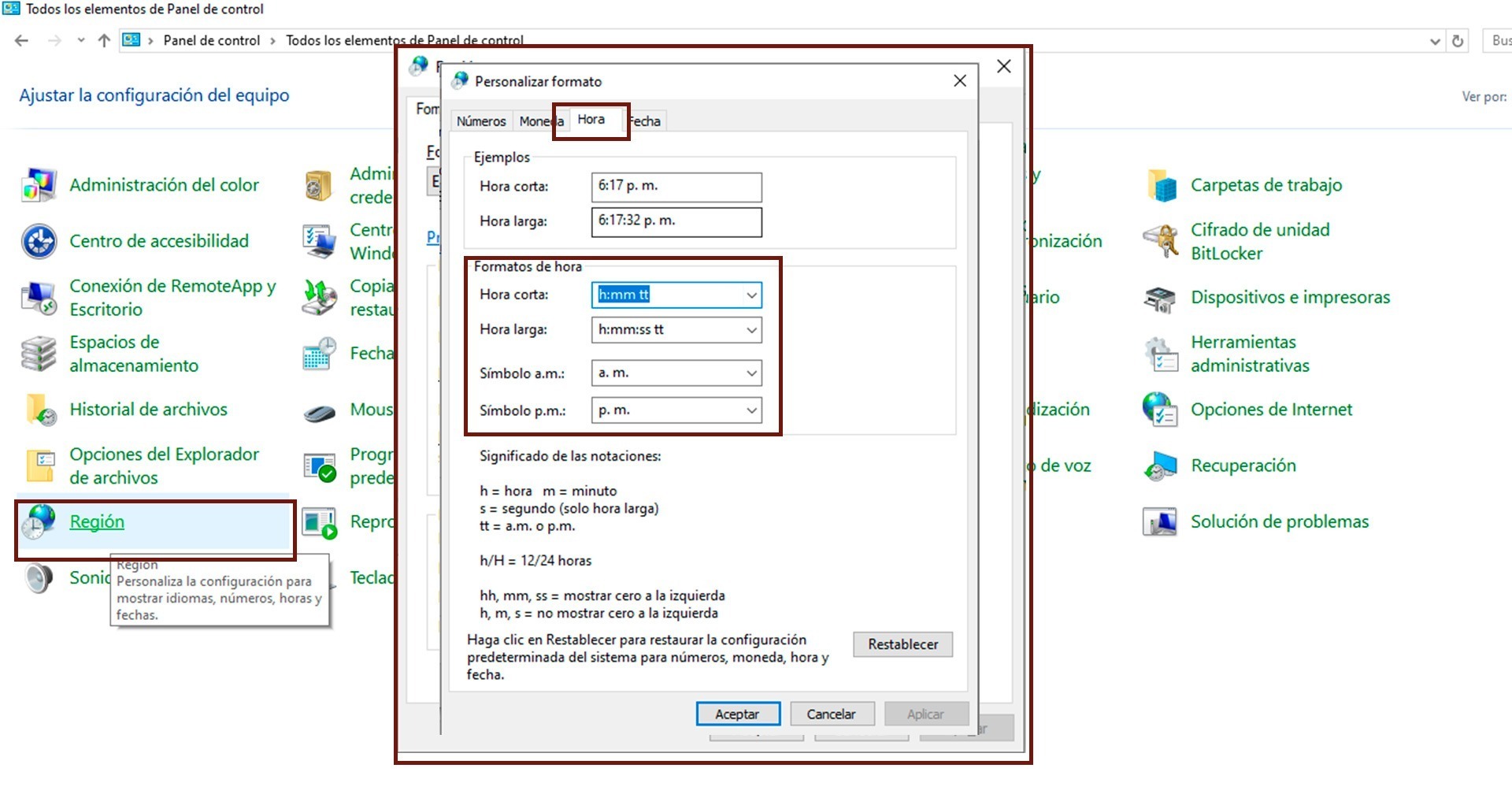
Task: Click the Restablecer button
Action: 902,644
